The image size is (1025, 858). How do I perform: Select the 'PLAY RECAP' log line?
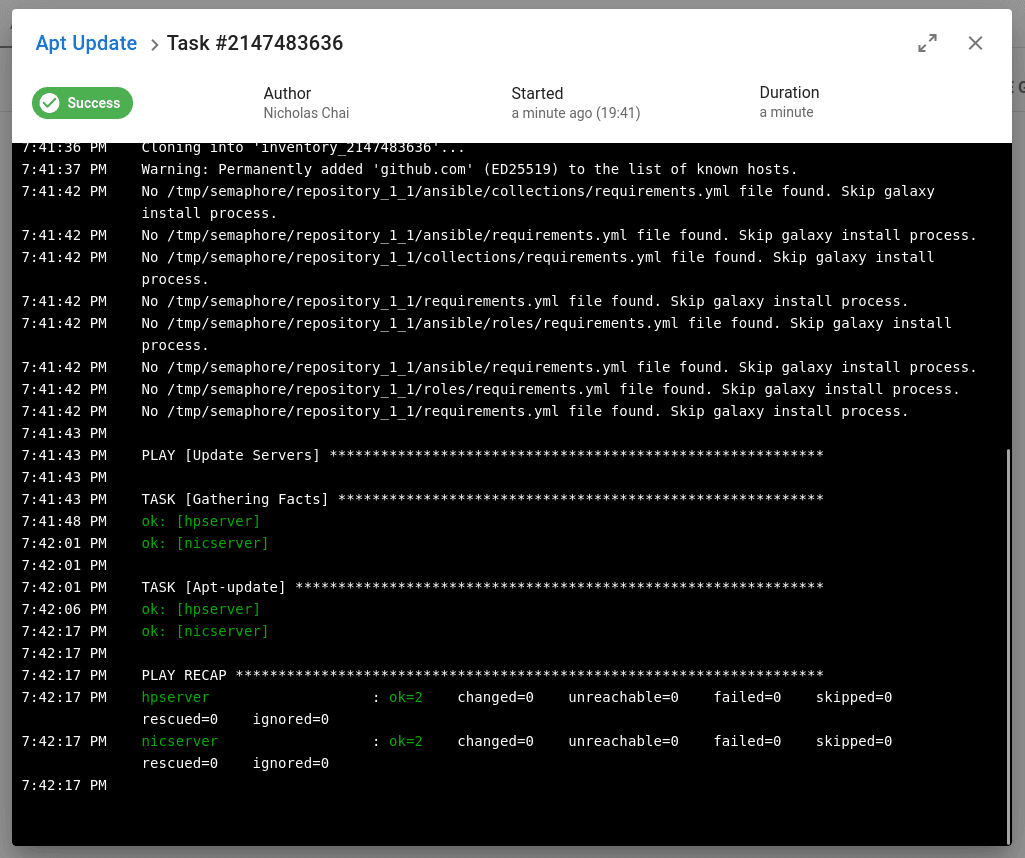point(482,675)
